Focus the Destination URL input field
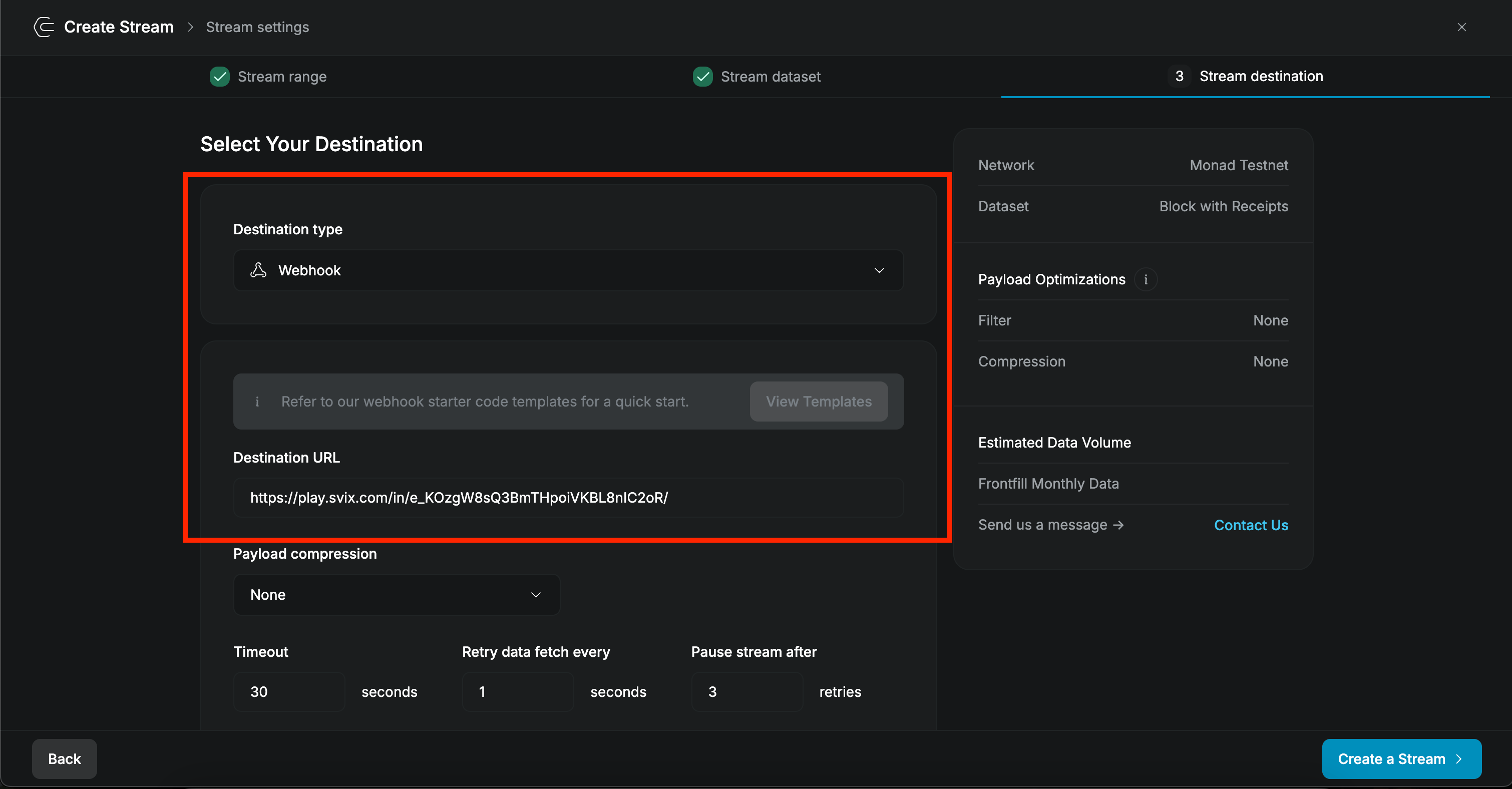 coord(568,498)
